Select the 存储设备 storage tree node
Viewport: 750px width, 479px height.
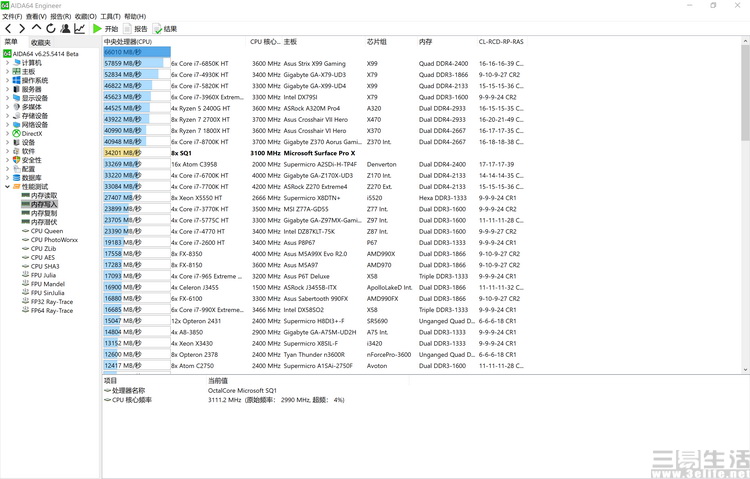(x=31, y=116)
